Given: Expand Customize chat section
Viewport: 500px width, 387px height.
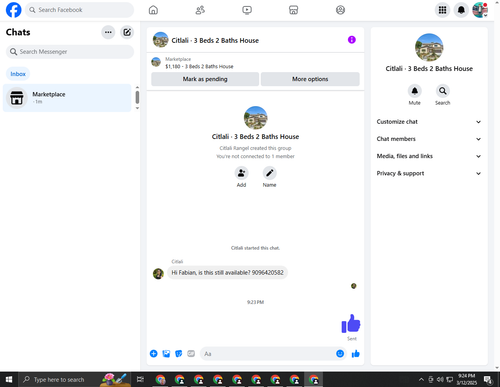Looking at the screenshot, I should click(x=429, y=122).
